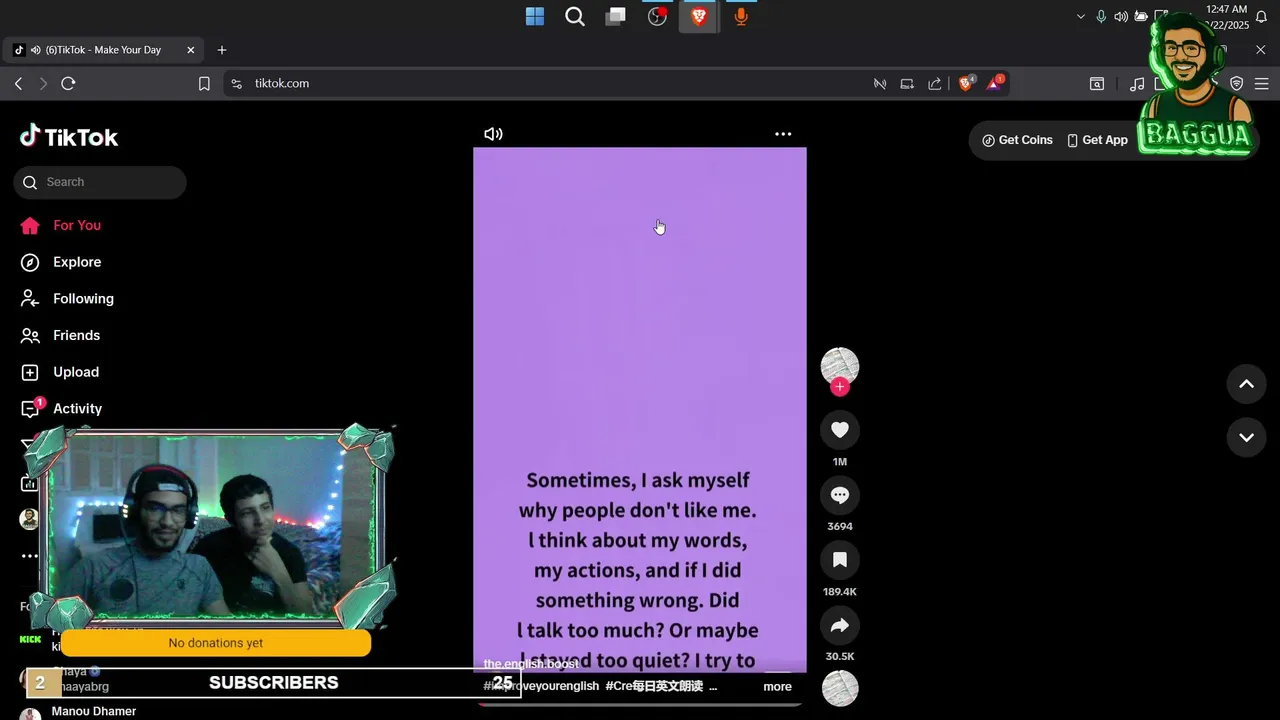Screen dimensions: 1280x720
Task: Go to the previous video with the up chevron
Action: pos(1246,384)
